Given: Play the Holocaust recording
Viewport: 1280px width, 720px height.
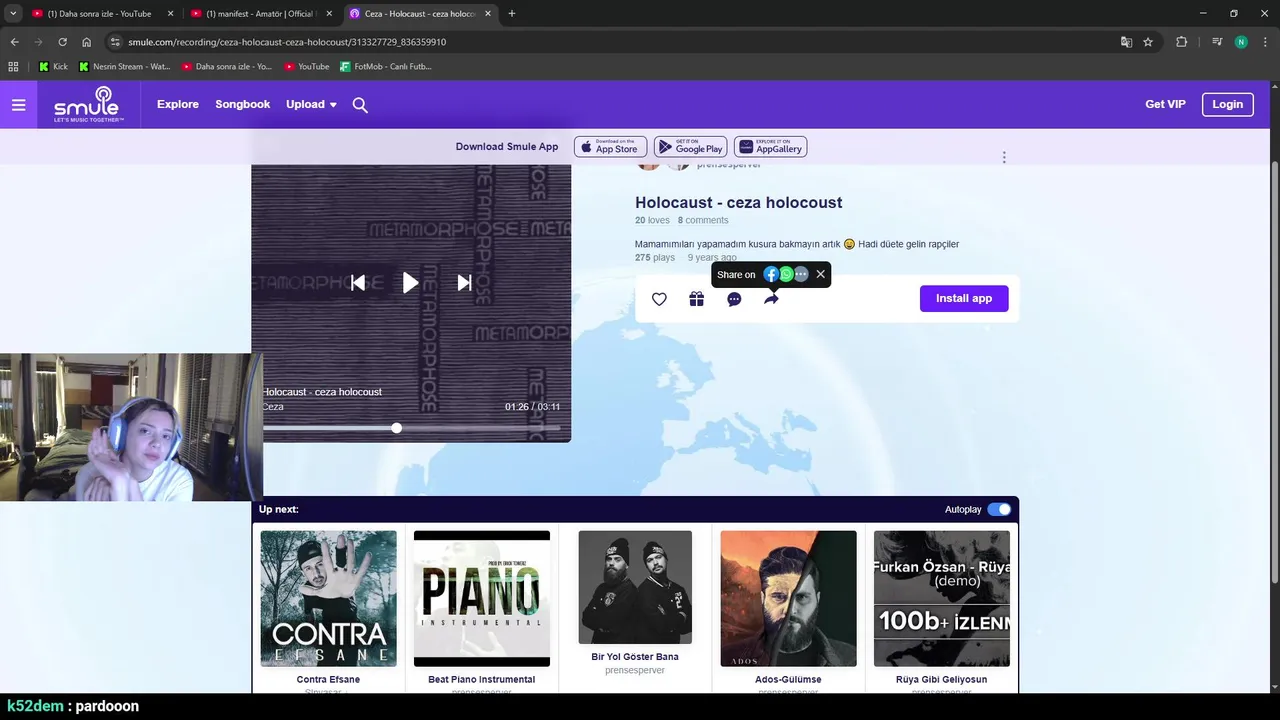Looking at the screenshot, I should coord(410,283).
